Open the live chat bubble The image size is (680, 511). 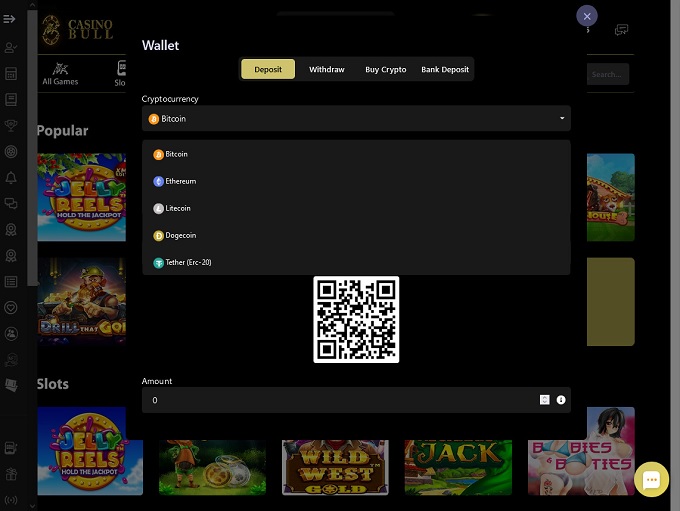pos(651,480)
